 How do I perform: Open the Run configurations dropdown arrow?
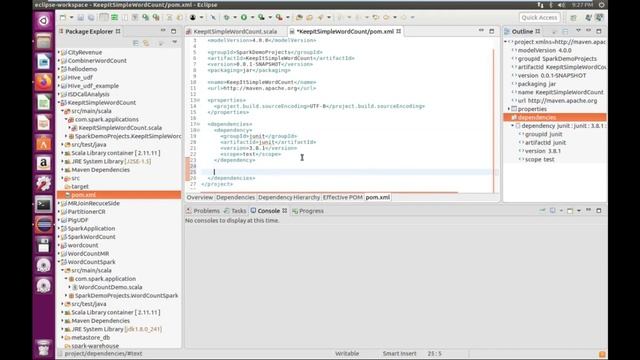tap(252, 18)
